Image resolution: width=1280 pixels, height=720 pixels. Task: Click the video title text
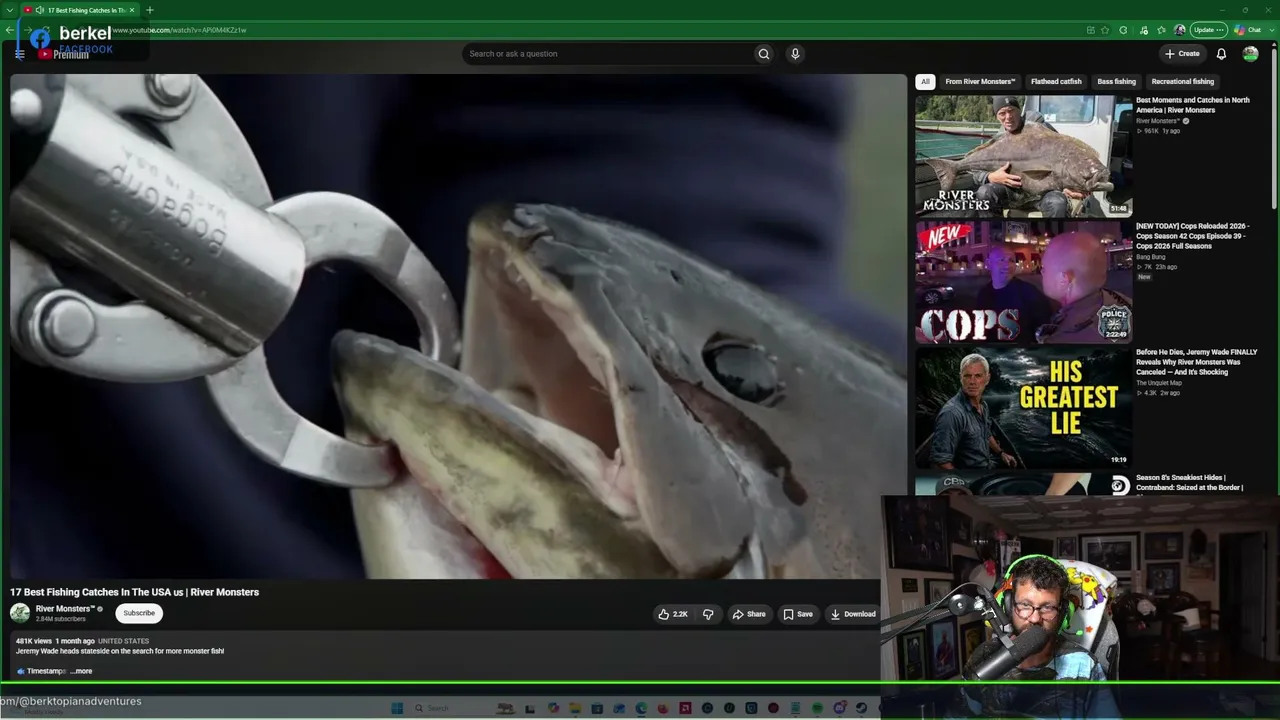click(135, 592)
